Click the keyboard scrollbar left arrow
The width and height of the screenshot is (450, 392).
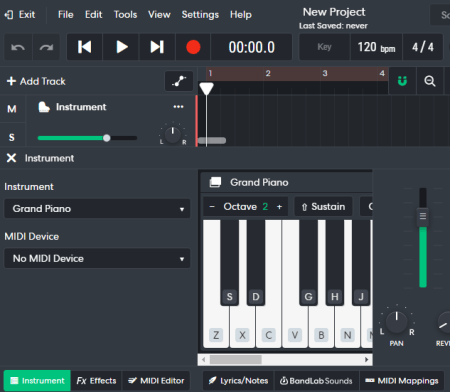tap(203, 359)
